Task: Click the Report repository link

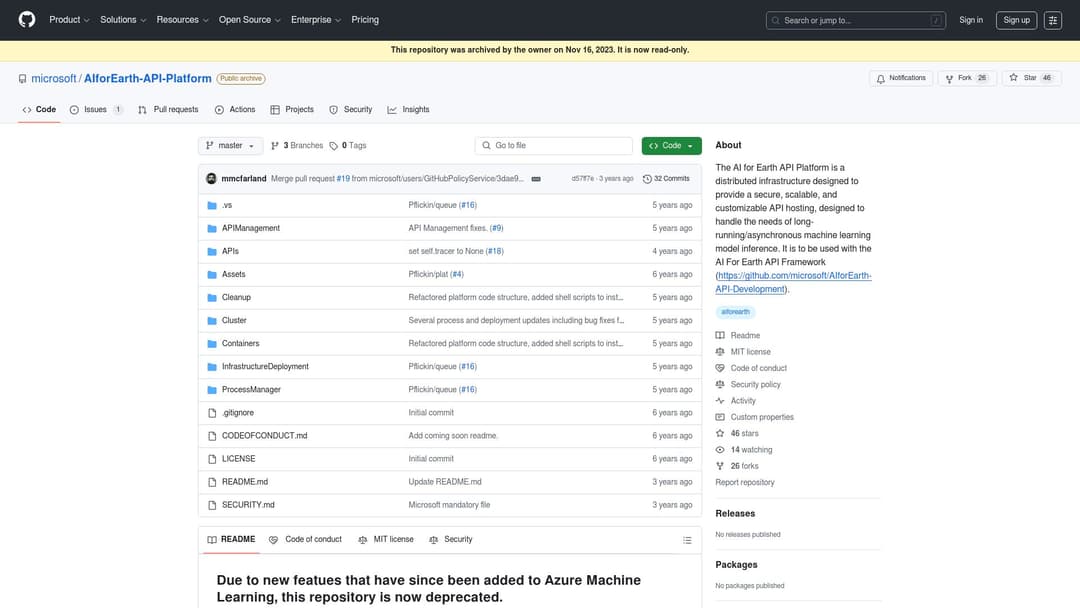Action: [x=745, y=483]
